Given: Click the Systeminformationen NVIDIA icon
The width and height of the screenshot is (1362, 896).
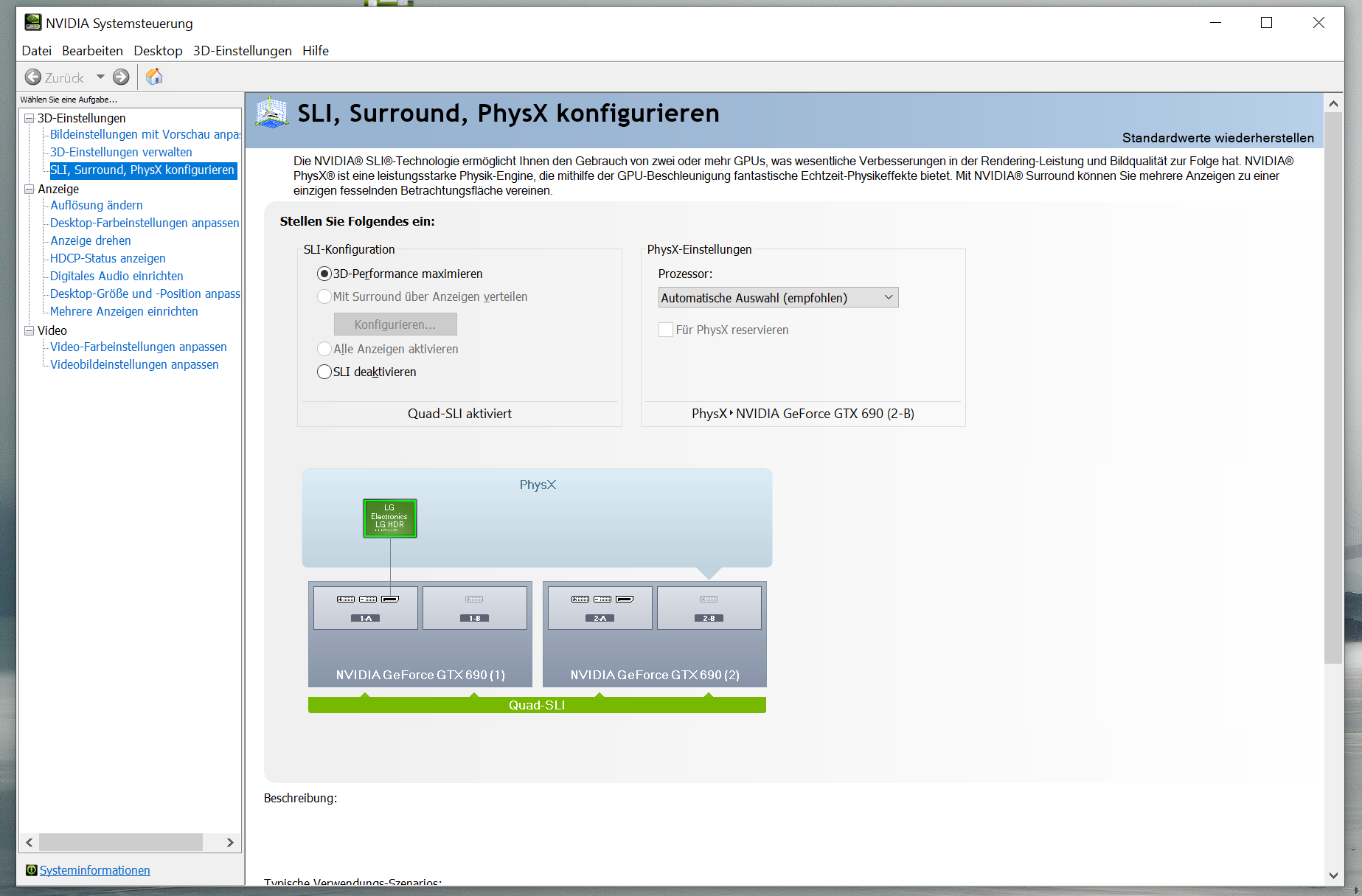Looking at the screenshot, I should point(31,870).
